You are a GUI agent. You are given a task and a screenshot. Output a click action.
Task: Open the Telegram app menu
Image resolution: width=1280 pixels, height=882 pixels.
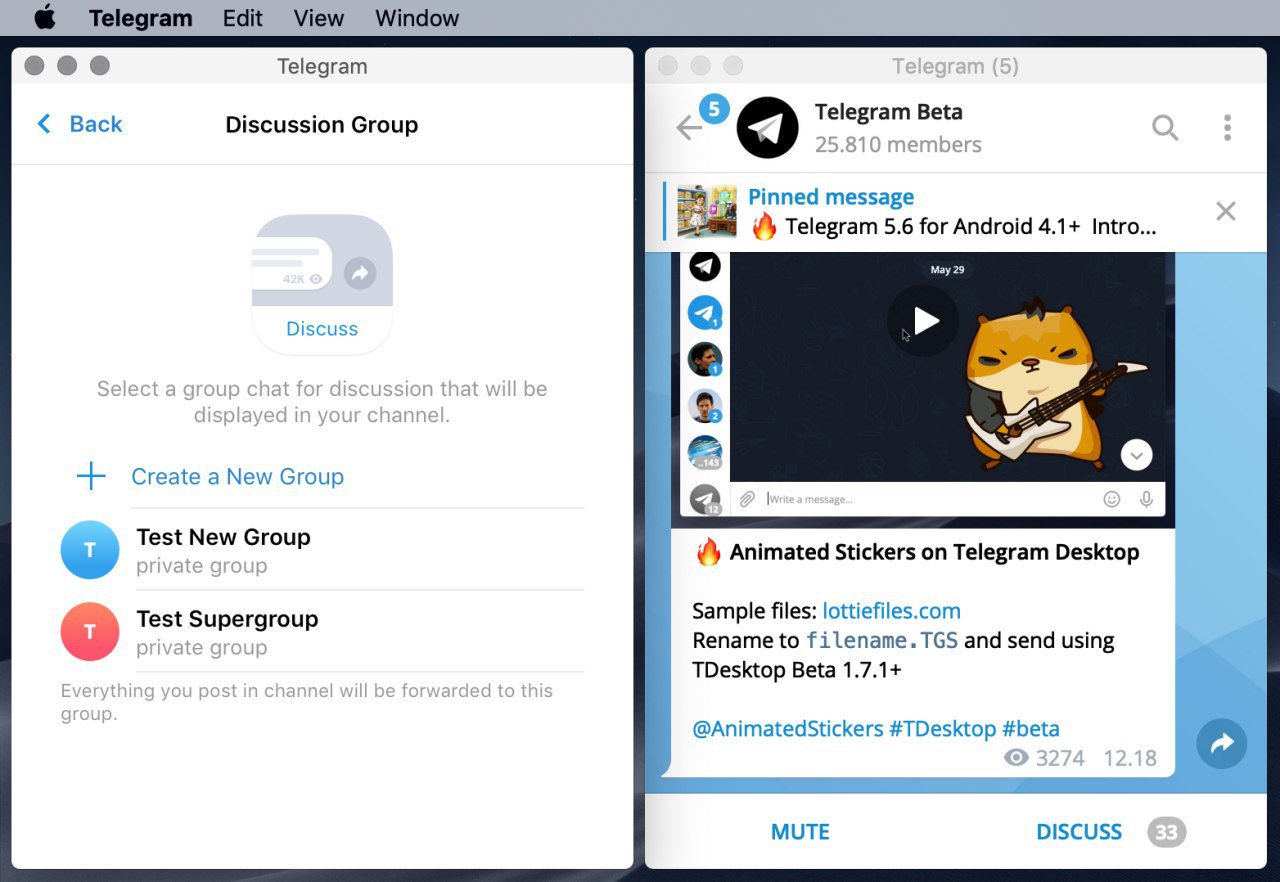(140, 18)
